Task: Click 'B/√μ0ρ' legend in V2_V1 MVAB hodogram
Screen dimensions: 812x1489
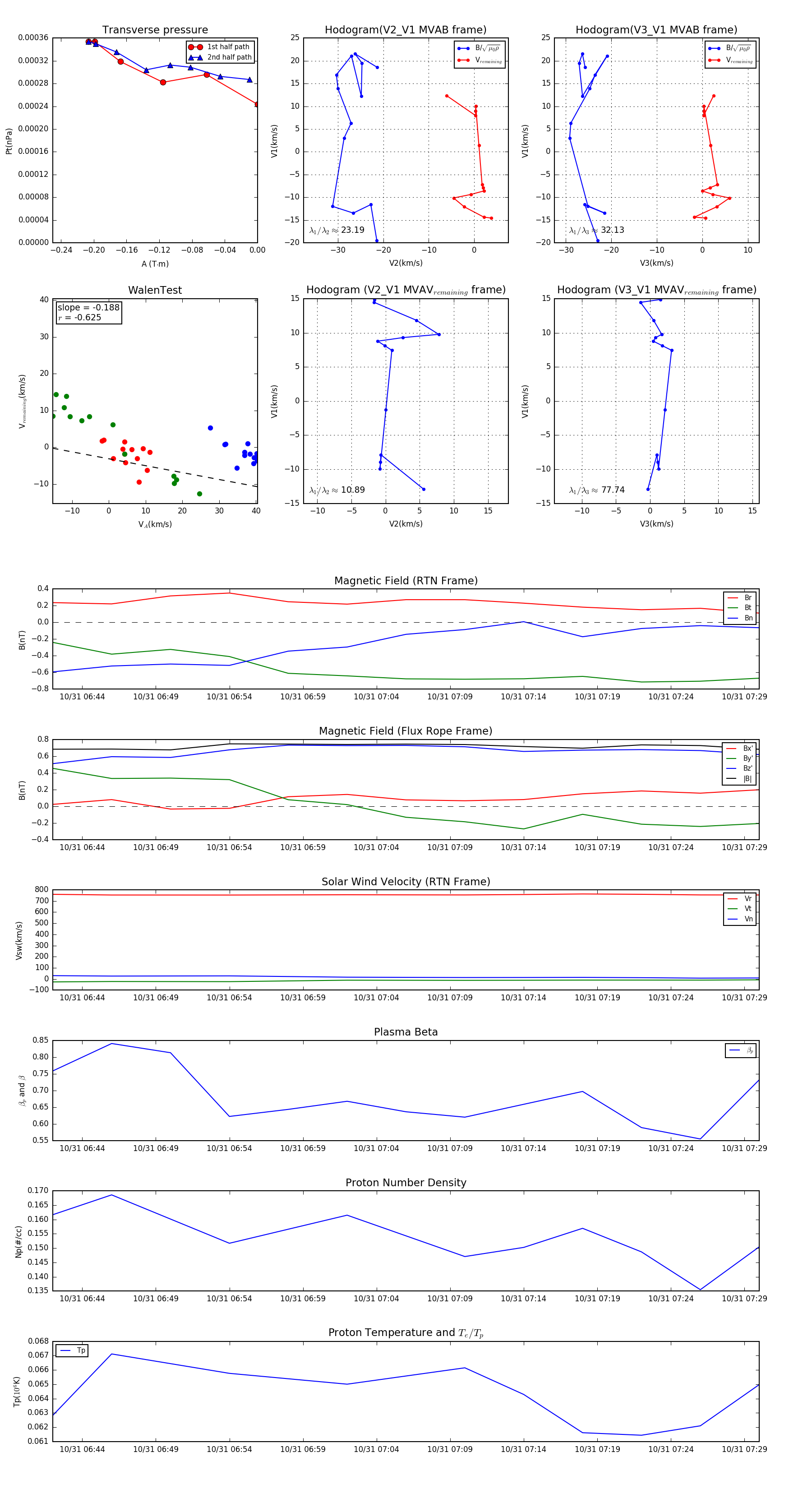Action: pyautogui.click(x=480, y=49)
